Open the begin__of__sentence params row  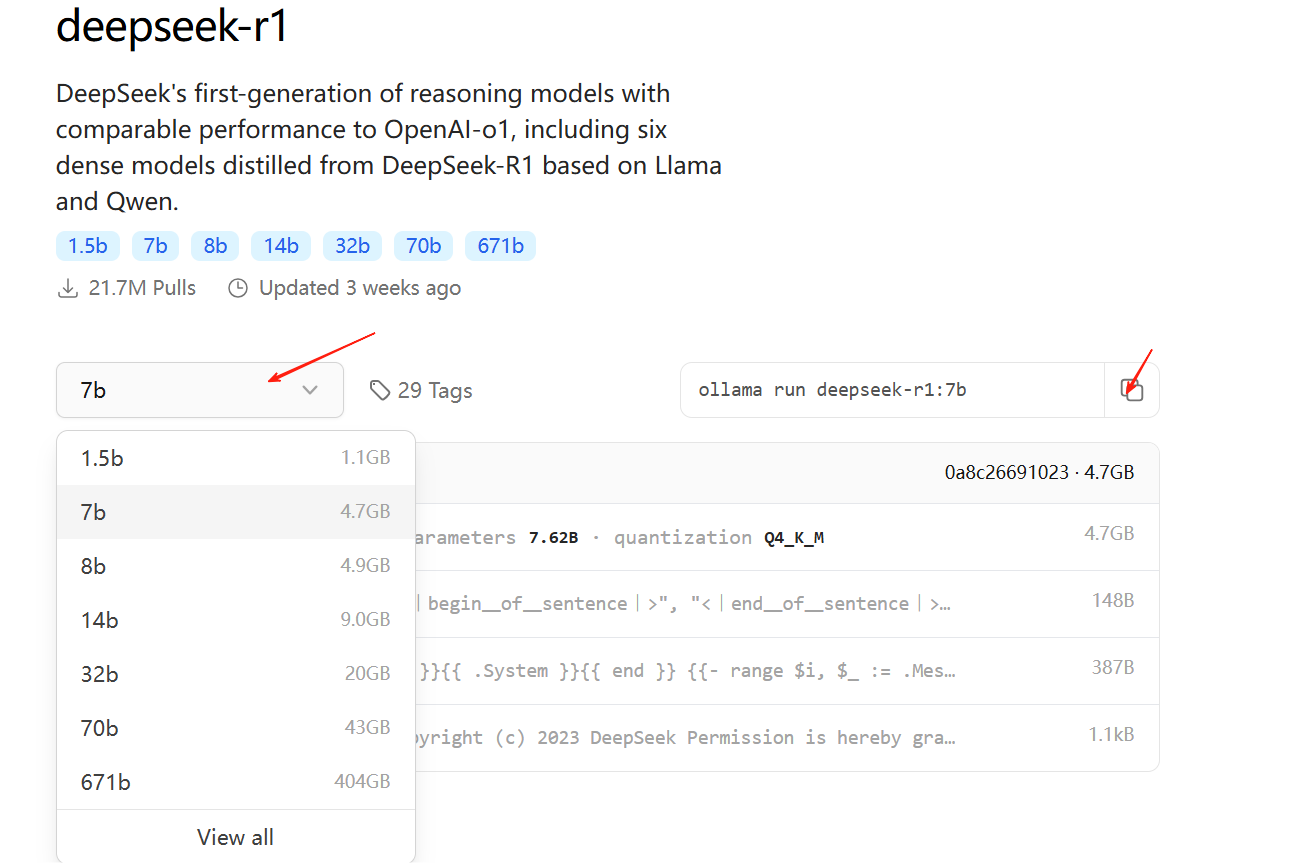[786, 604]
